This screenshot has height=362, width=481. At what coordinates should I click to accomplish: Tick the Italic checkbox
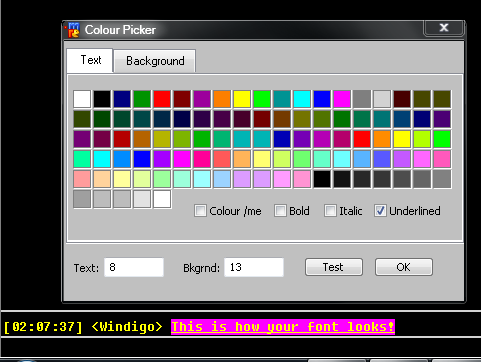[x=330, y=211]
